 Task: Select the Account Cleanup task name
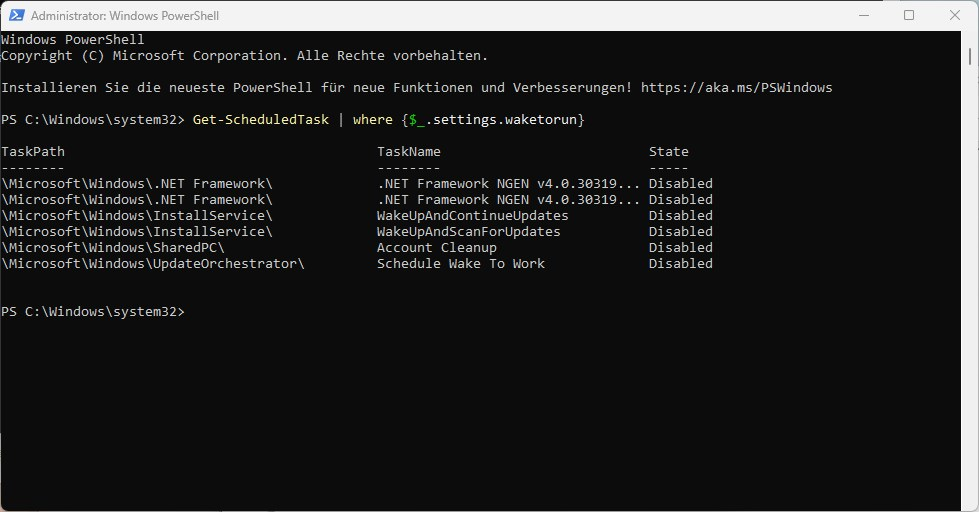436,247
